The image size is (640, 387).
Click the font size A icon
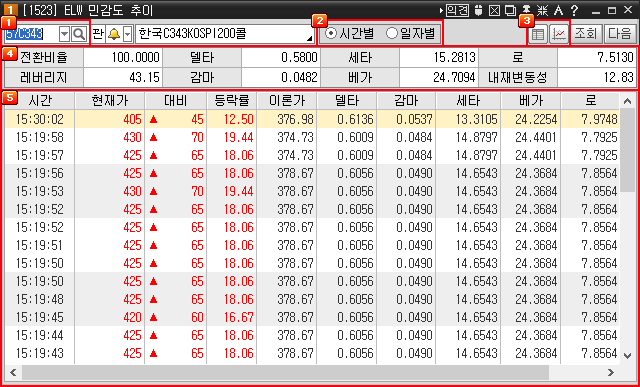559,10
